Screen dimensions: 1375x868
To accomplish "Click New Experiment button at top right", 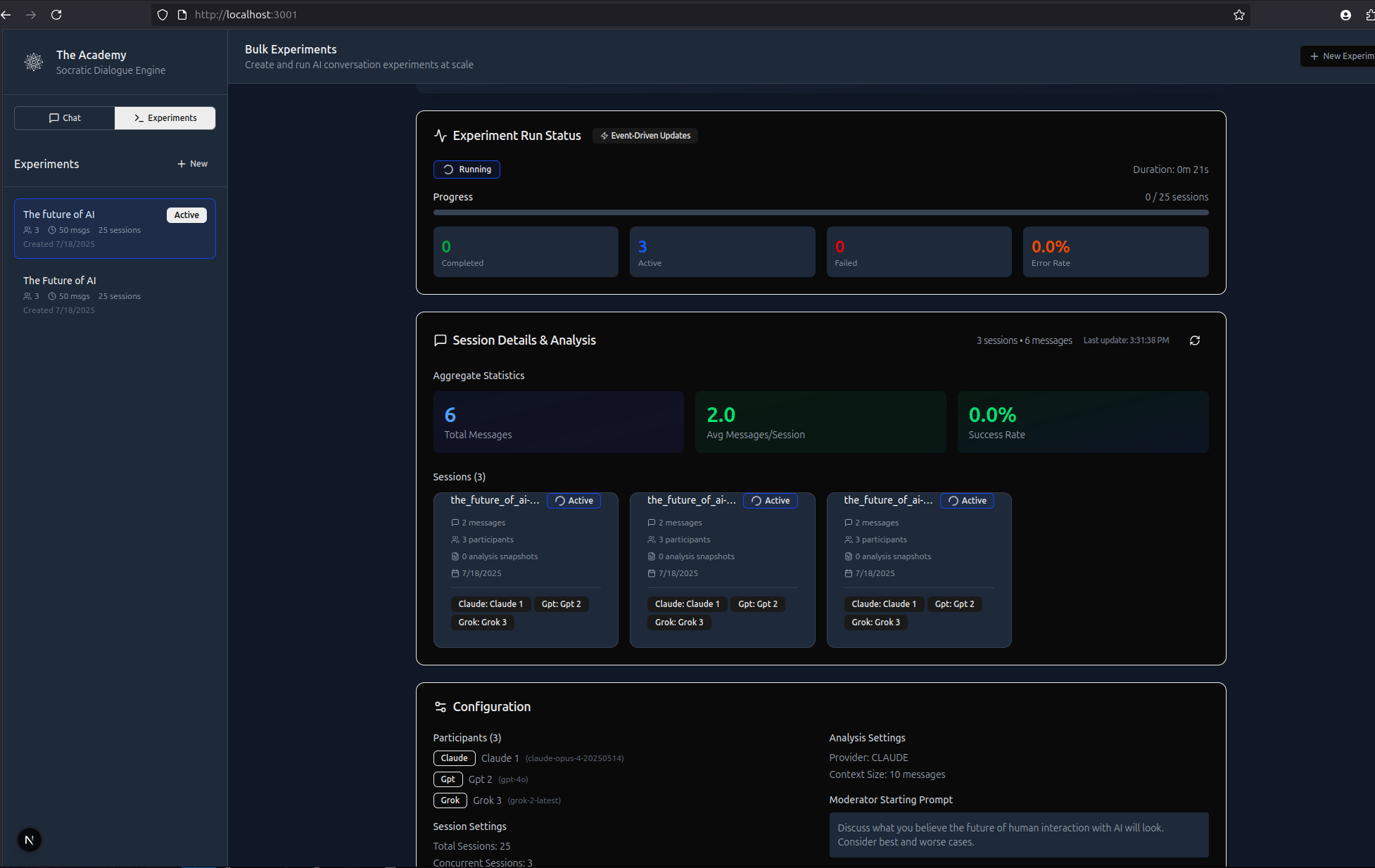I will tap(1339, 56).
